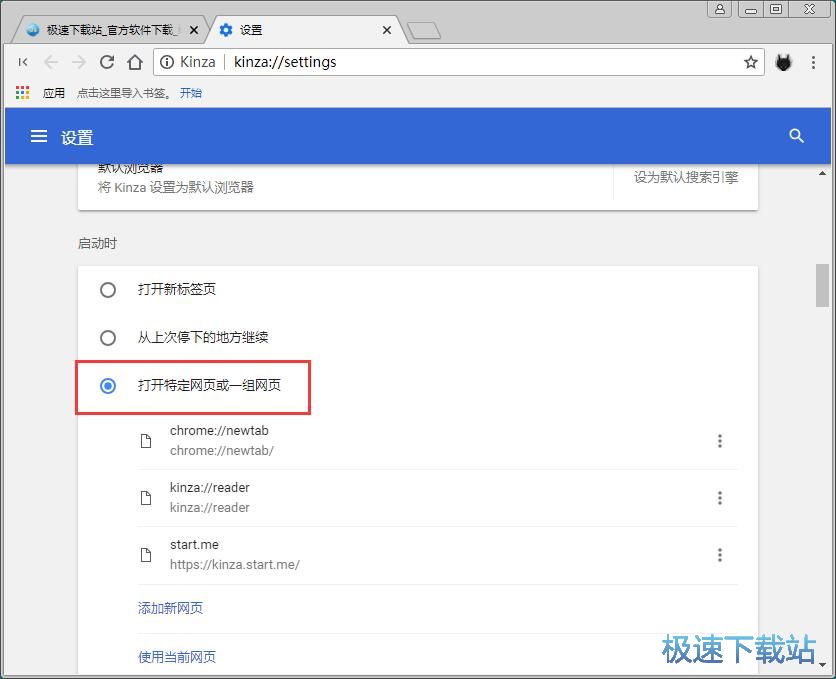Open the settings hamburger menu
Screen dimensions: 836x679
[x=39, y=136]
